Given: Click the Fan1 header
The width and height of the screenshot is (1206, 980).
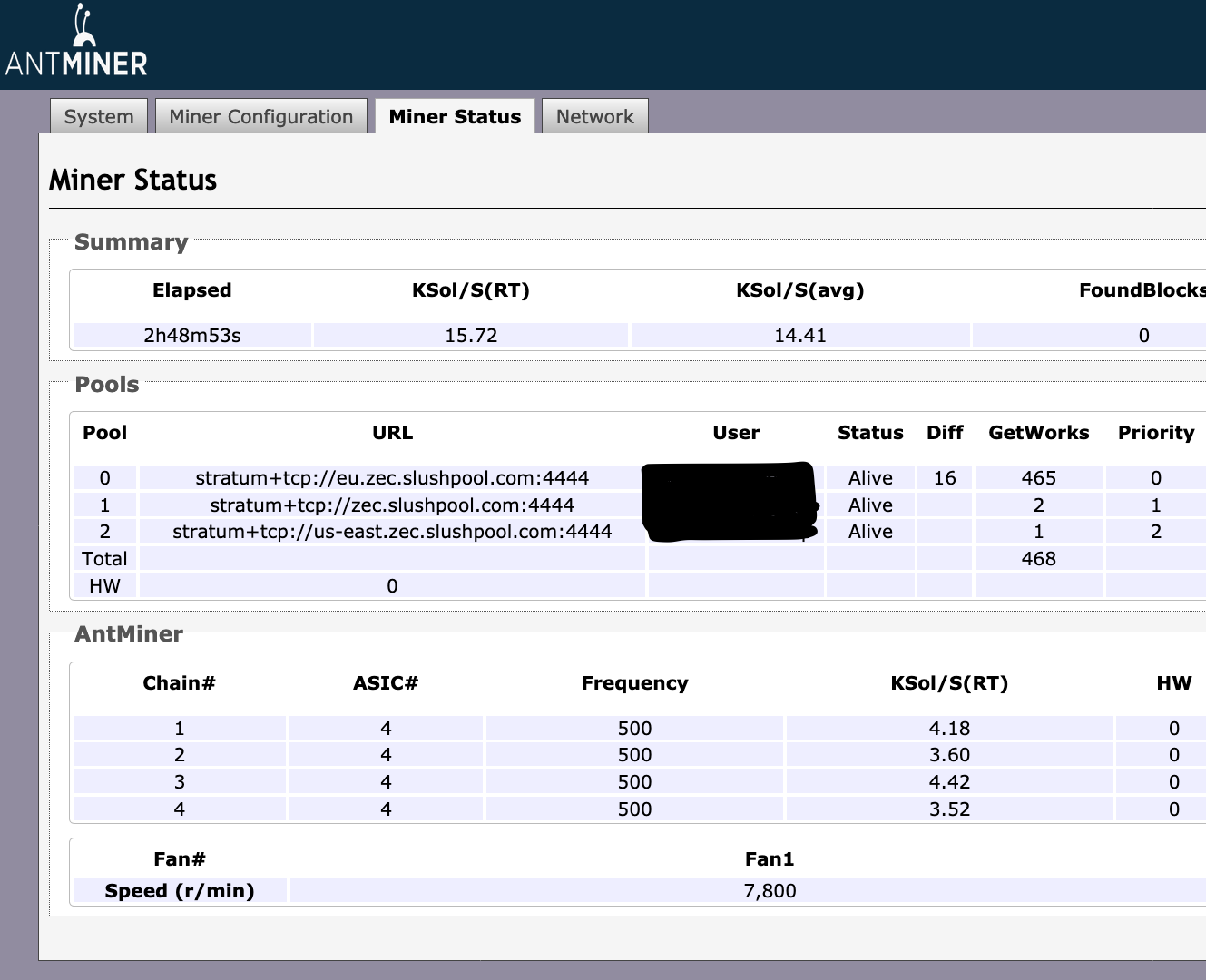Looking at the screenshot, I should [x=770, y=858].
